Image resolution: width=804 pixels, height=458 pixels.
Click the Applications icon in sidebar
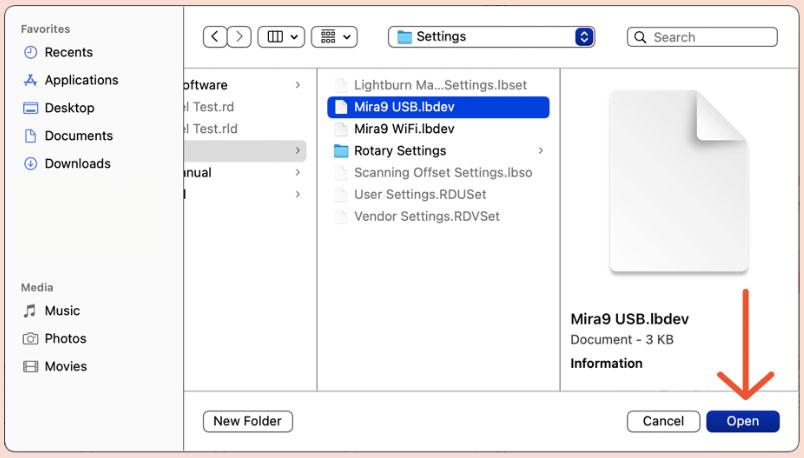point(31,80)
